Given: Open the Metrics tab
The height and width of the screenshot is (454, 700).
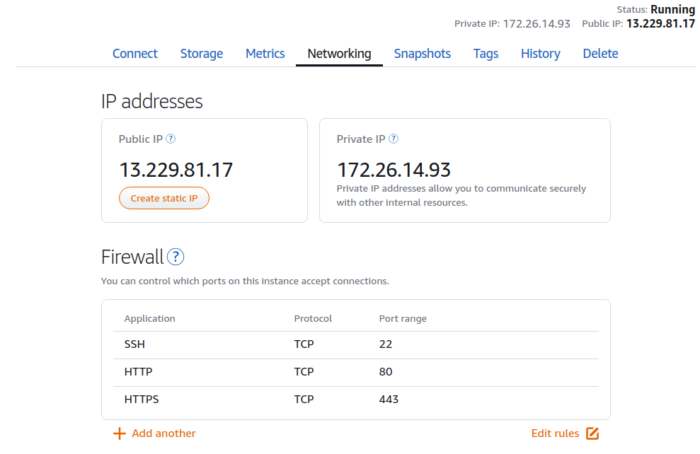Looking at the screenshot, I should click(x=265, y=54).
